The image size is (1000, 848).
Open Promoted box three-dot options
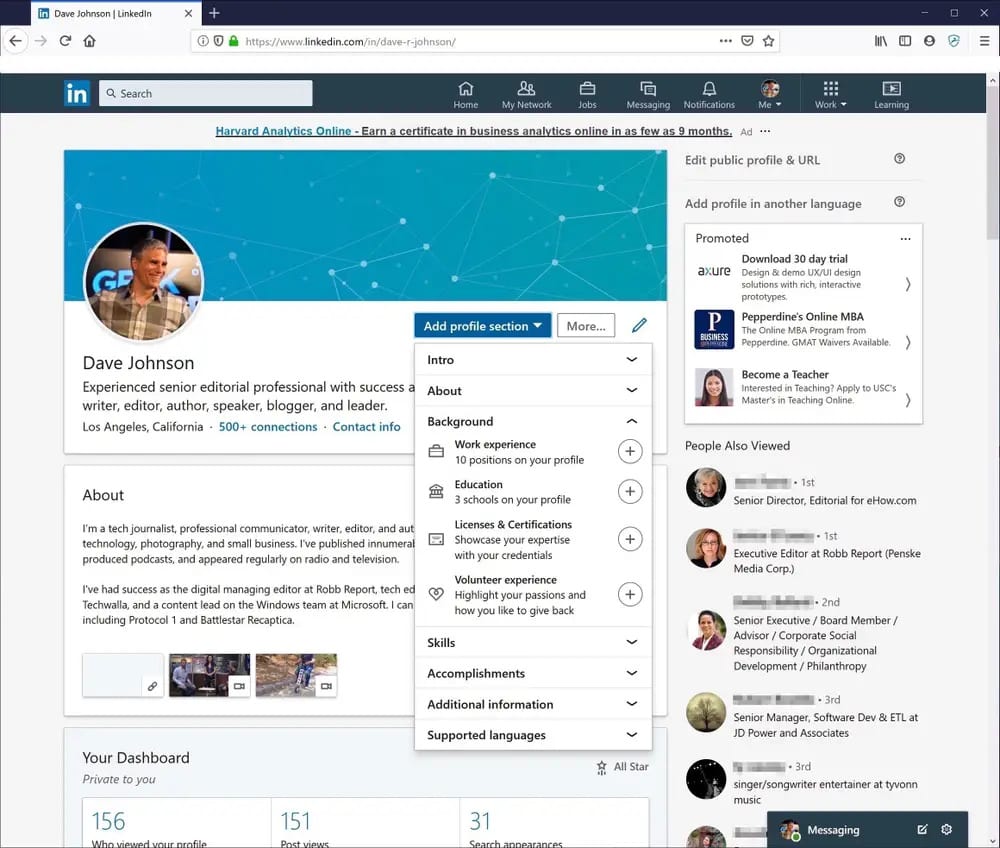(905, 239)
